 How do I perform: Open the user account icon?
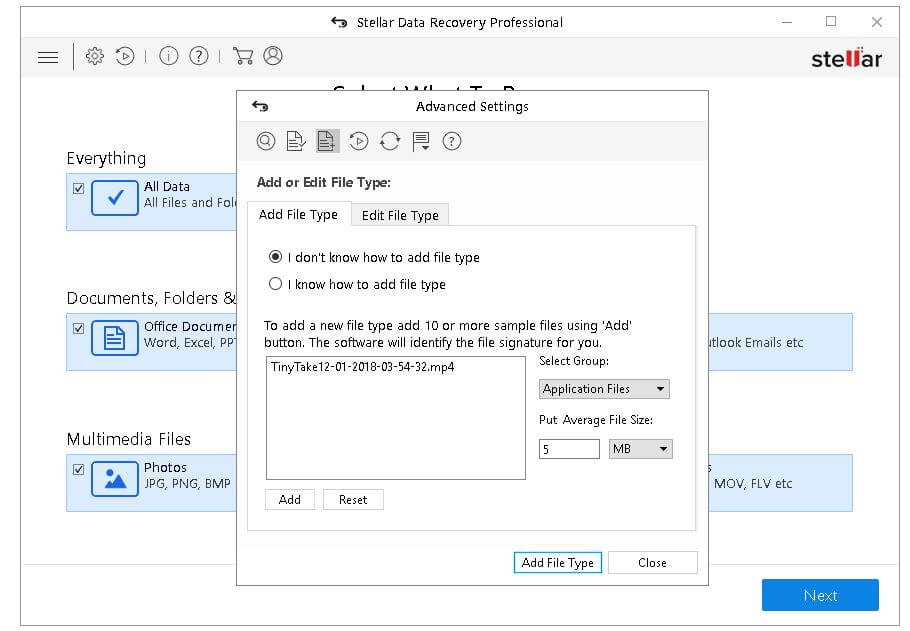[x=273, y=56]
